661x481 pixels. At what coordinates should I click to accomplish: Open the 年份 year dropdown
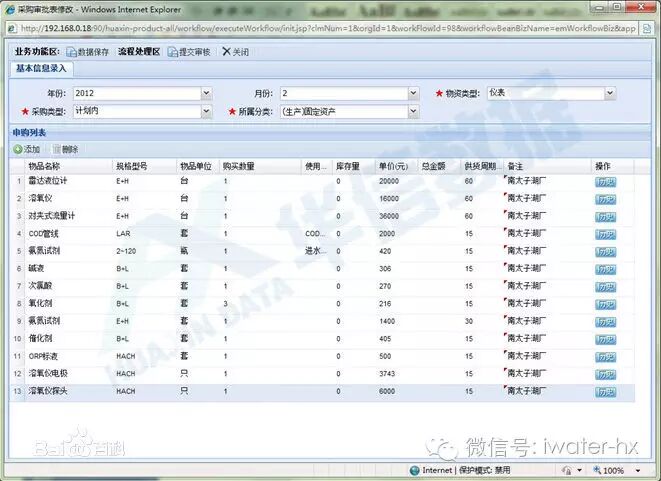[x=206, y=93]
